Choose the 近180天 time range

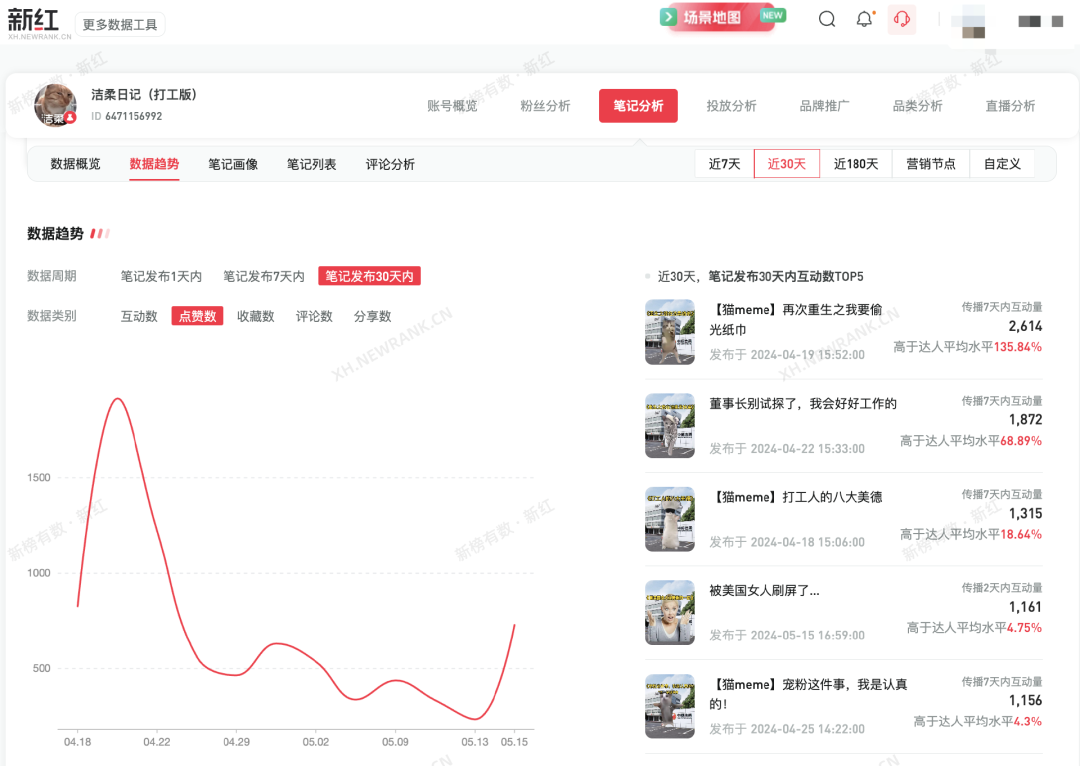tap(856, 164)
